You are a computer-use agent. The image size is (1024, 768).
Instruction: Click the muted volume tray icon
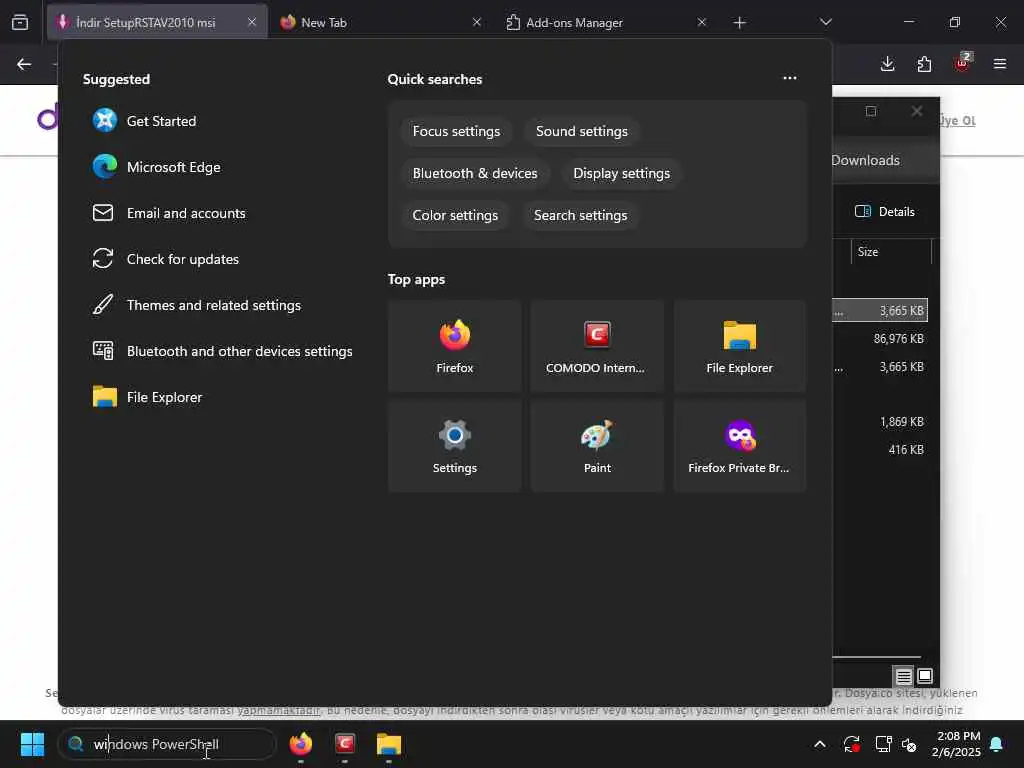909,744
